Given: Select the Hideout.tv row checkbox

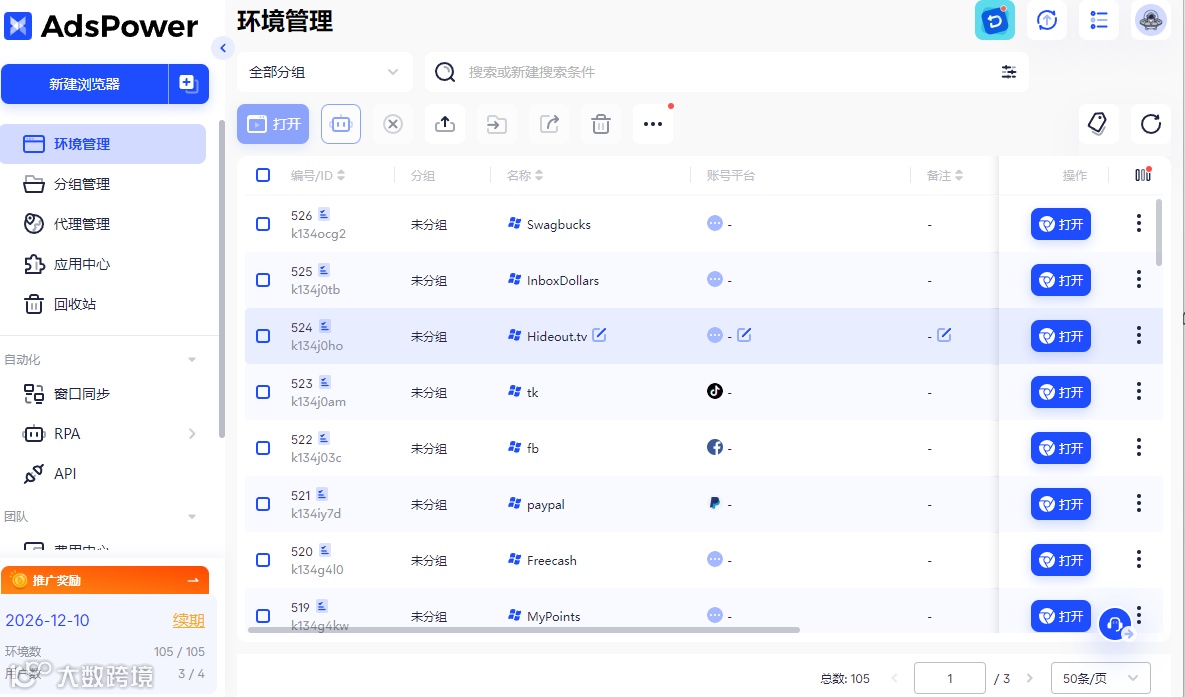Looking at the screenshot, I should 263,336.
